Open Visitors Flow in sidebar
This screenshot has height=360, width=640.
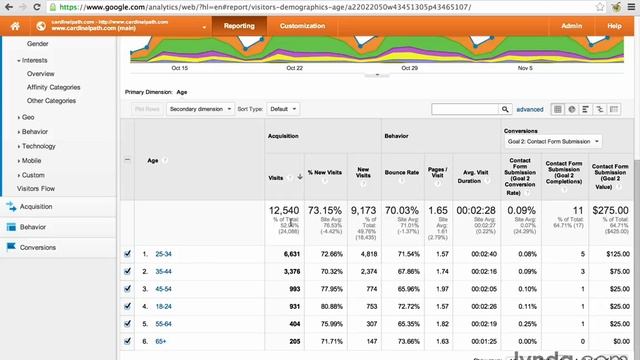coord(36,189)
